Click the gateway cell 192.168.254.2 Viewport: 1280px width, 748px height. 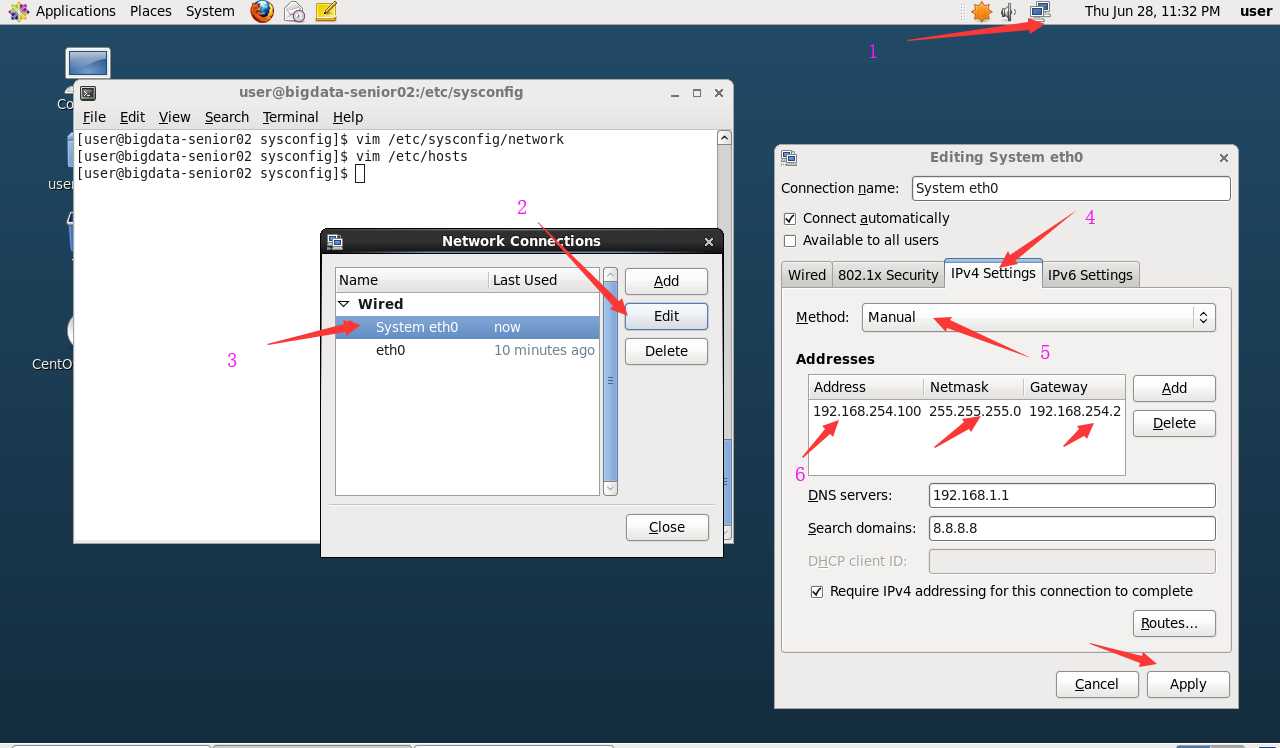(x=1075, y=411)
